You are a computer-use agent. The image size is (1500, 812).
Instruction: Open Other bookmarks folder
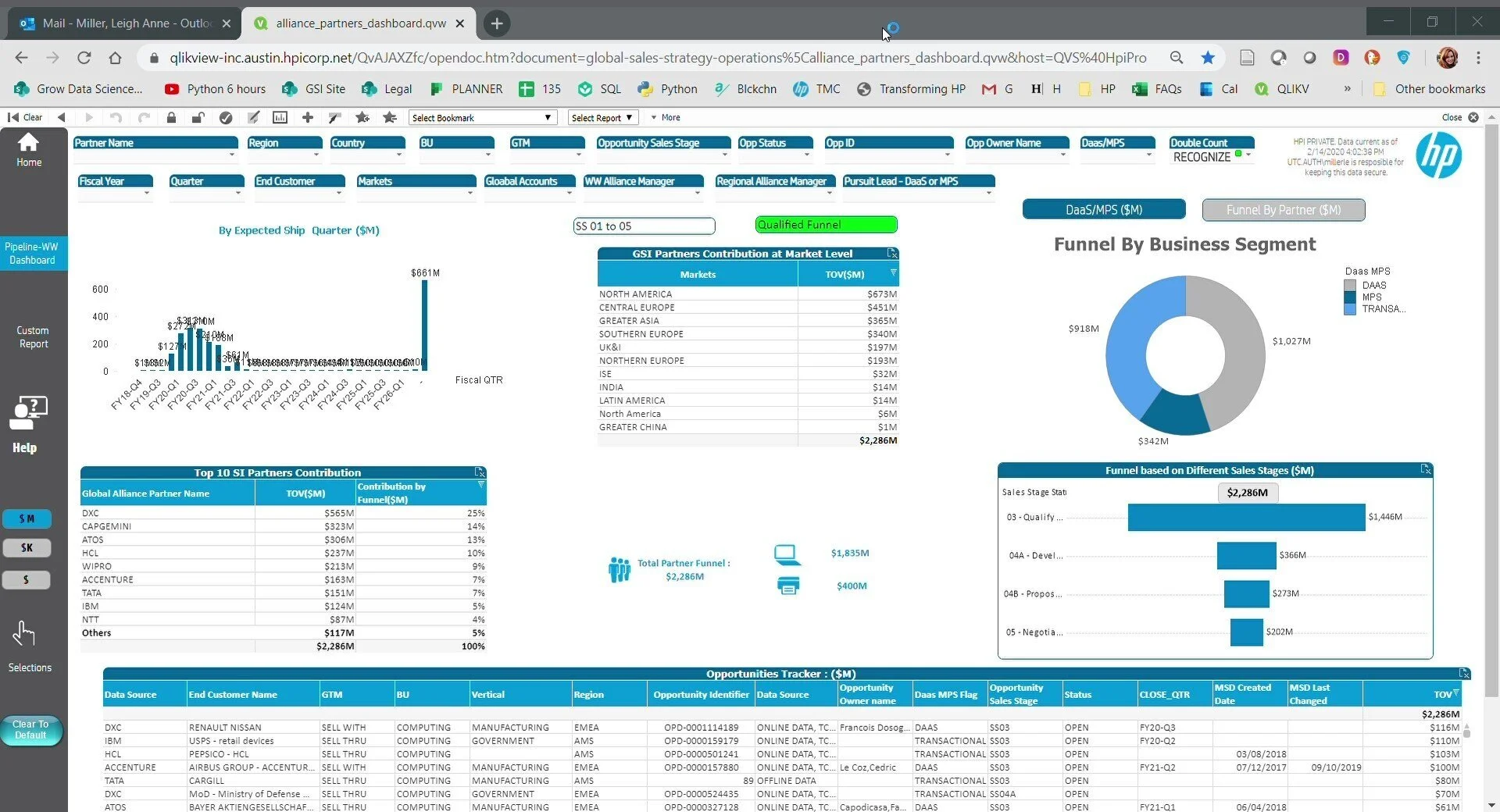tap(1429, 89)
